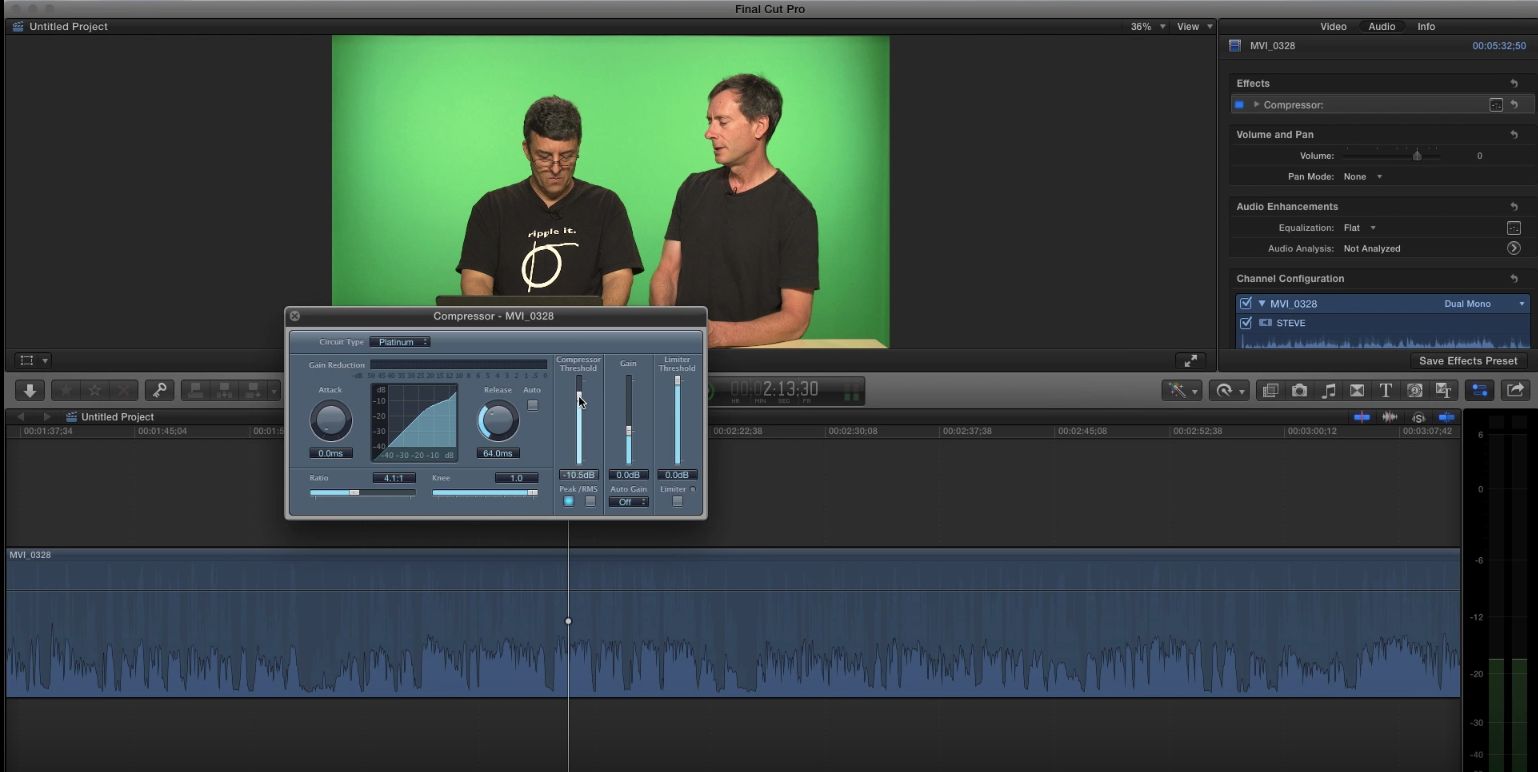
Task: Reset the Compressor effect with its hooked arrow
Action: coord(1514,105)
